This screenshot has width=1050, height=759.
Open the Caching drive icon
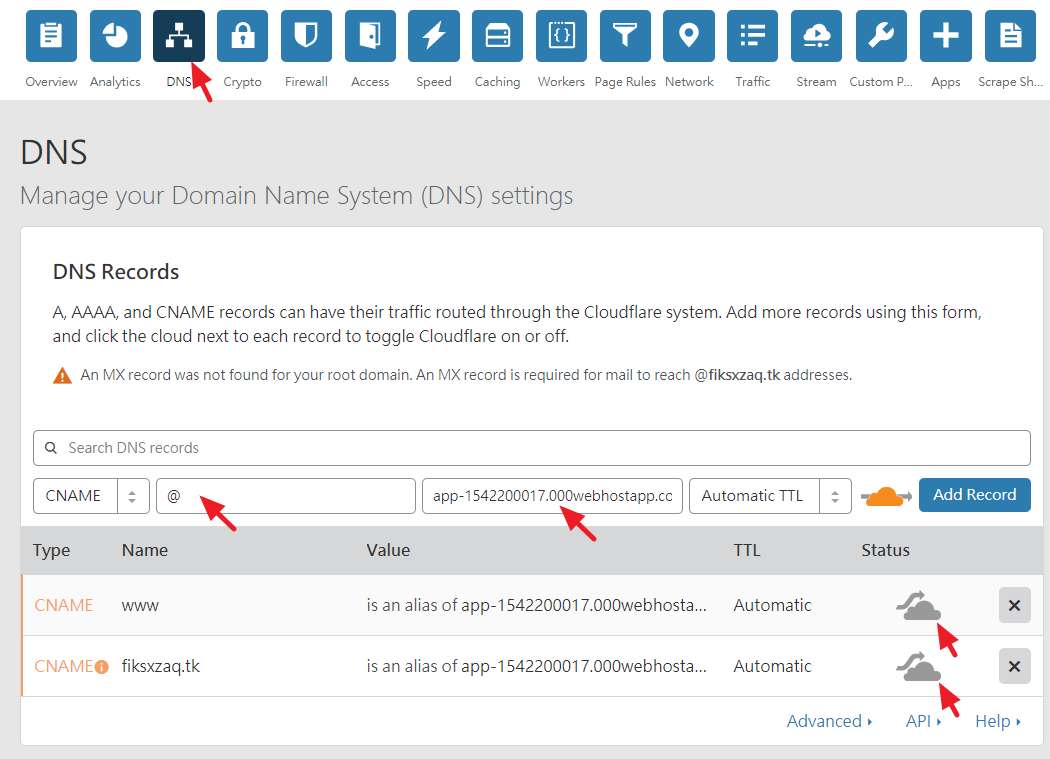[497, 37]
